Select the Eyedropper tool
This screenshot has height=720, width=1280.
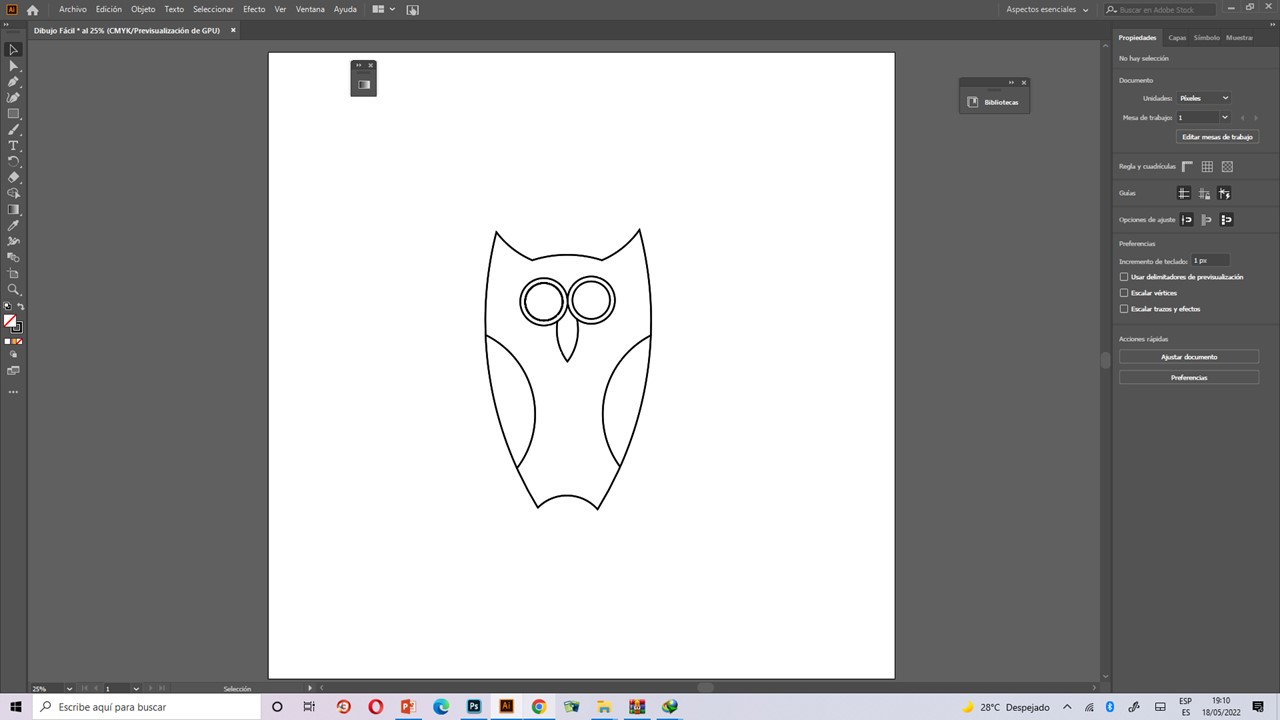click(x=13, y=225)
